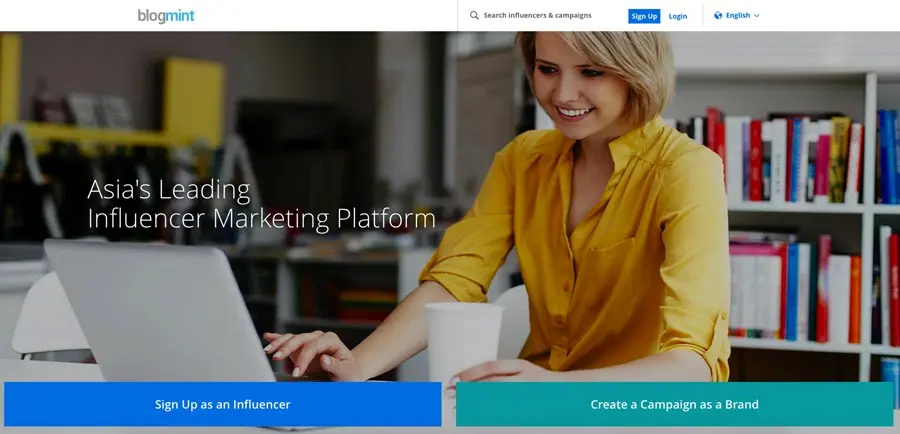Expand the chevron next to English
The image size is (900, 434).
(757, 16)
